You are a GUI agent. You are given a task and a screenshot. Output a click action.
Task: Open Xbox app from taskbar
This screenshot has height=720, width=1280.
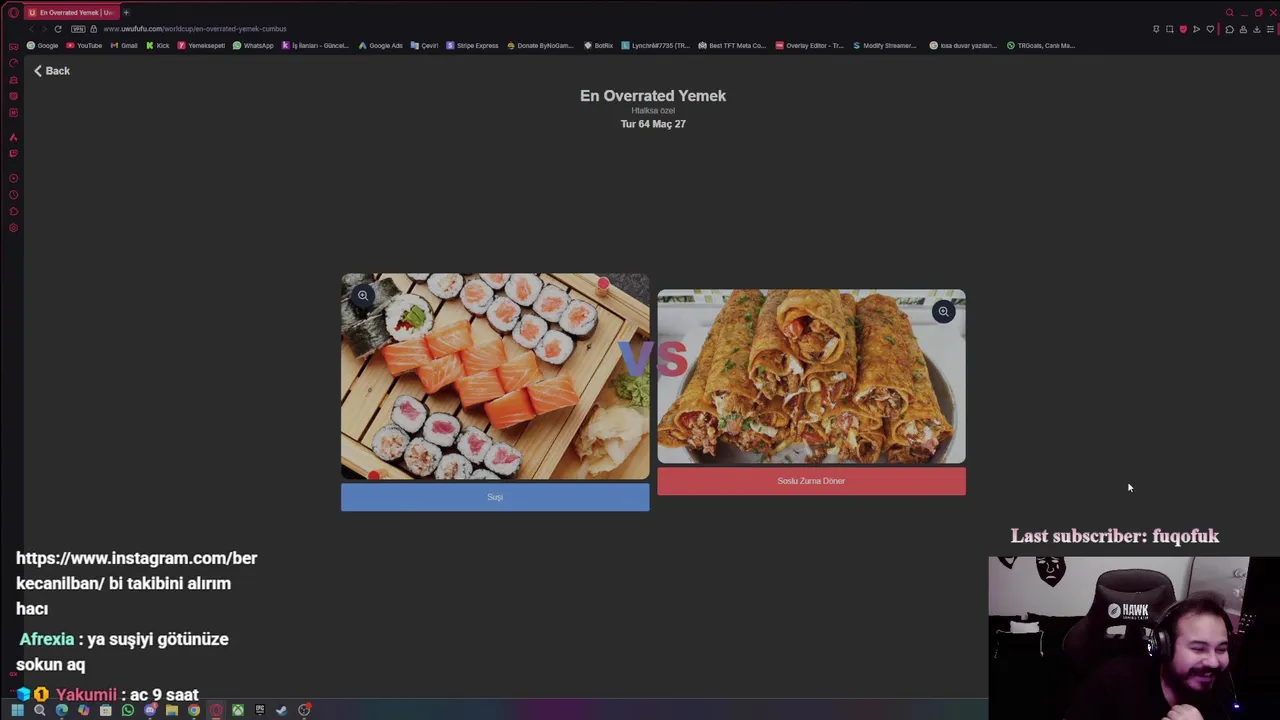[x=238, y=710]
